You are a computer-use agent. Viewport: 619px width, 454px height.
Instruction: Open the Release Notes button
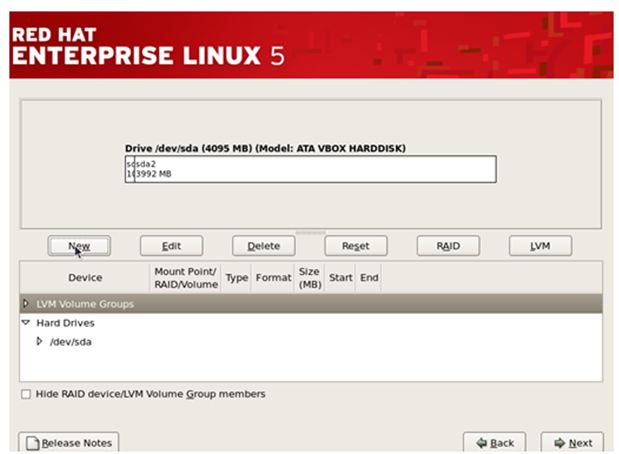click(x=69, y=443)
